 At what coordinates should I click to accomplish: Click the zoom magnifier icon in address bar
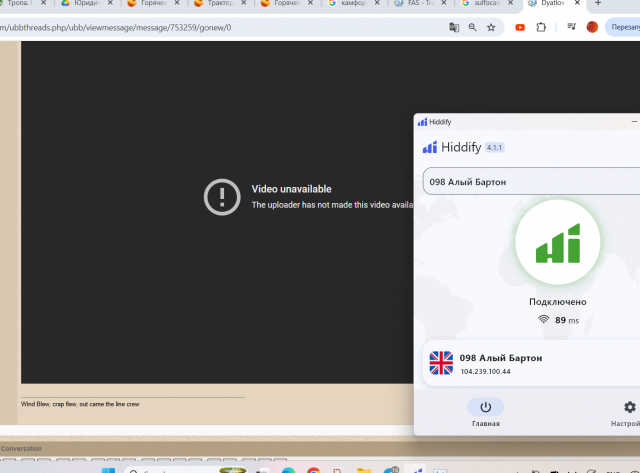pyautogui.click(x=472, y=27)
